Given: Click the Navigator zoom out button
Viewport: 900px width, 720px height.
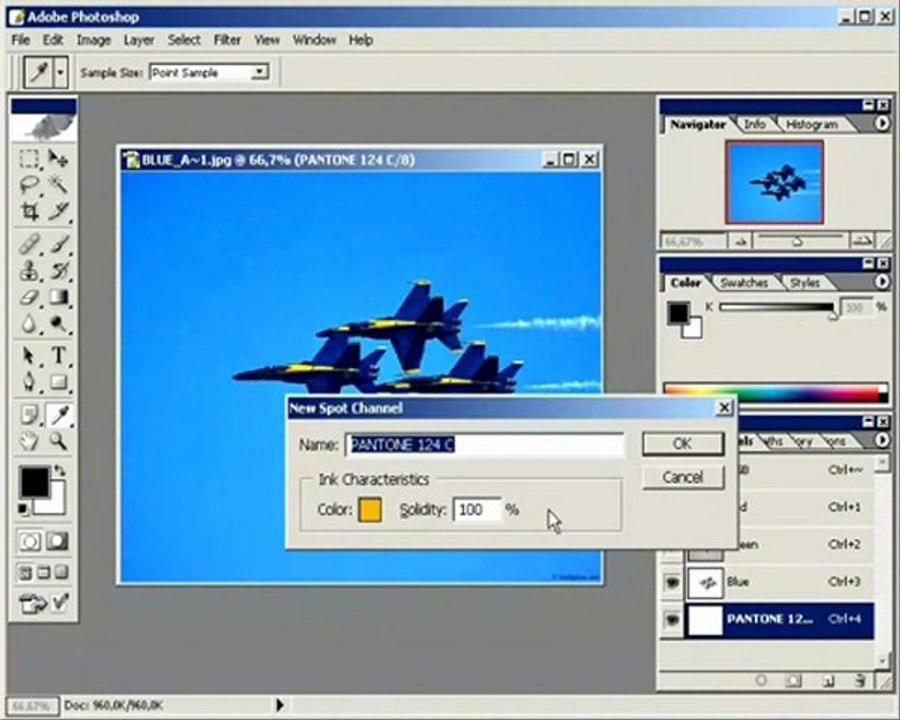Looking at the screenshot, I should [741, 242].
